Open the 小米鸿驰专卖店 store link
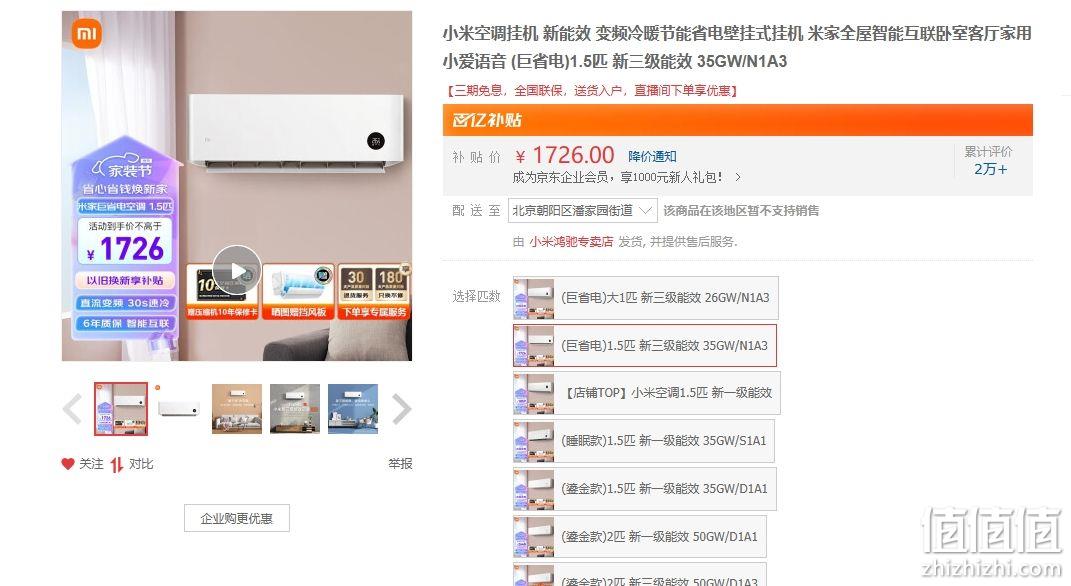The image size is (1071, 586). point(571,242)
